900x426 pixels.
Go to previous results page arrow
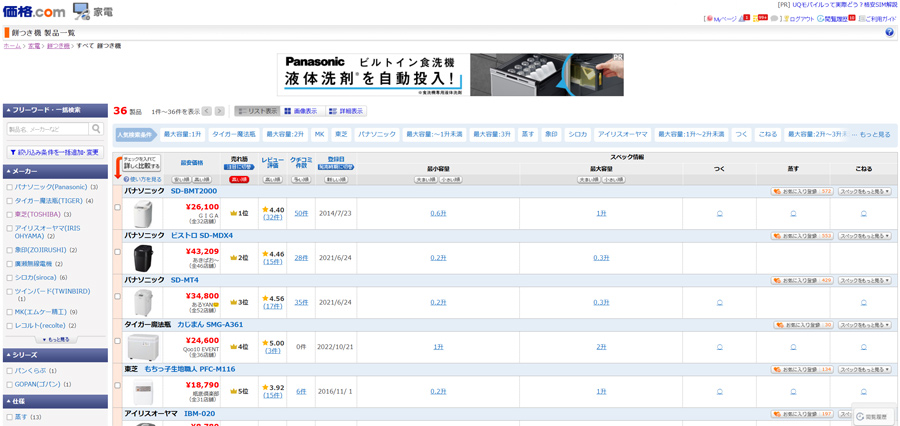tap(207, 111)
